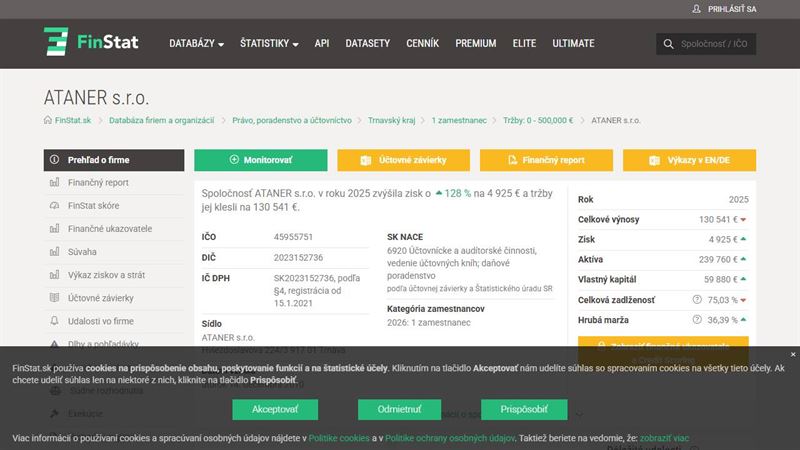Click the search magnifier icon
Viewport: 800px width, 450px height.
(x=668, y=44)
